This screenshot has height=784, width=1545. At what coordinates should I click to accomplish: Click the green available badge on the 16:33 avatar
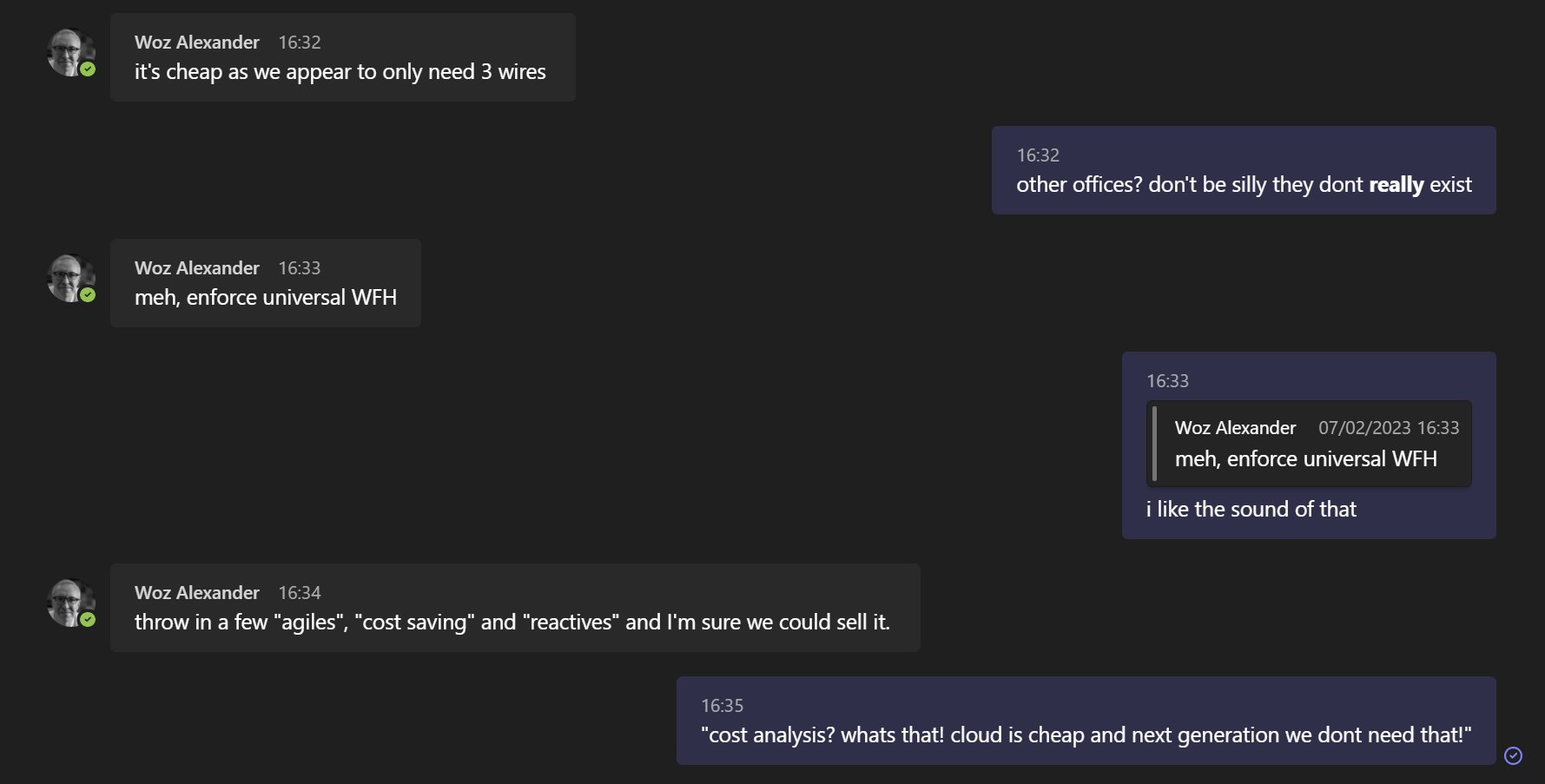coord(88,295)
